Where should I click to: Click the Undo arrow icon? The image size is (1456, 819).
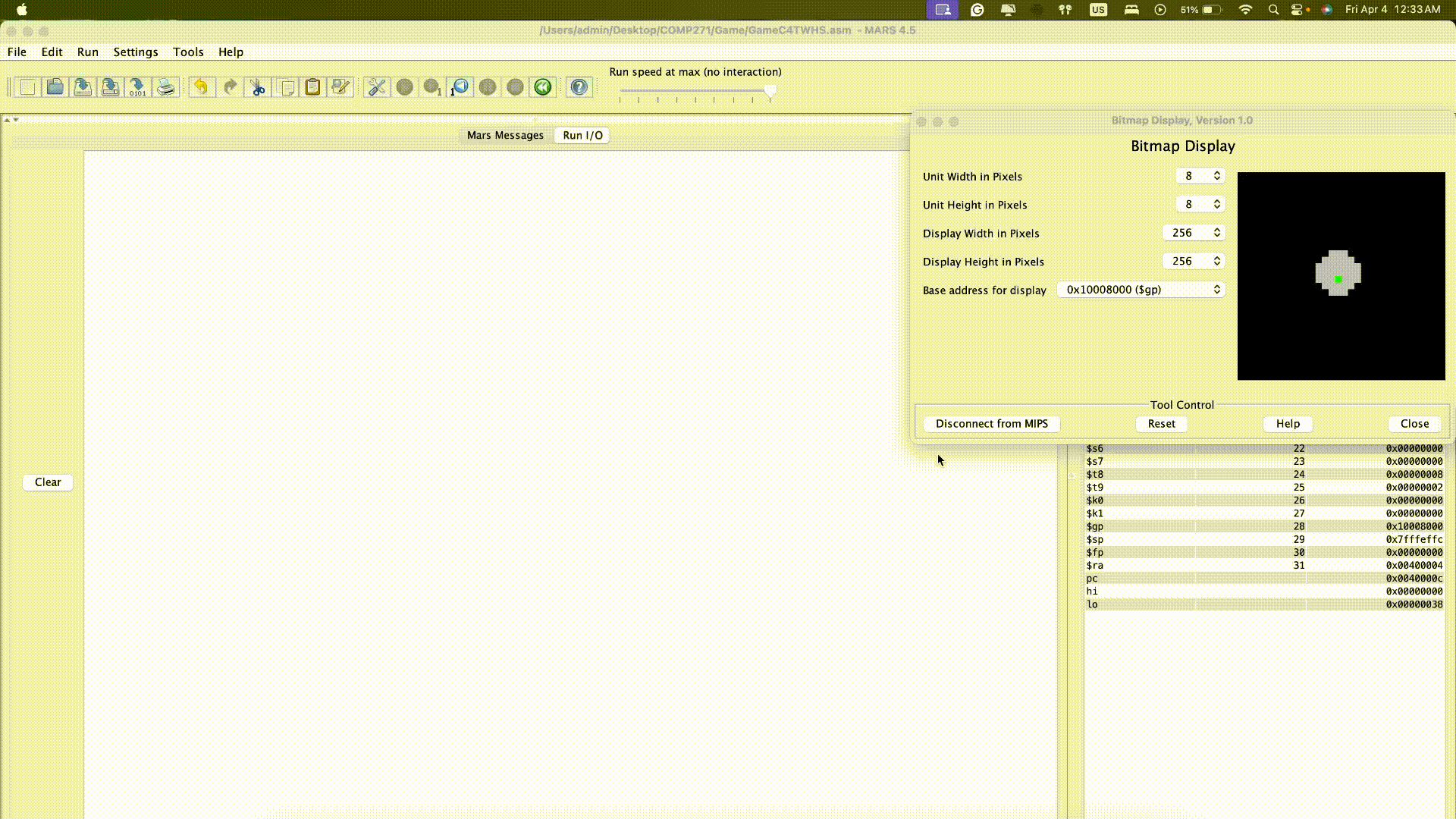coord(201,87)
